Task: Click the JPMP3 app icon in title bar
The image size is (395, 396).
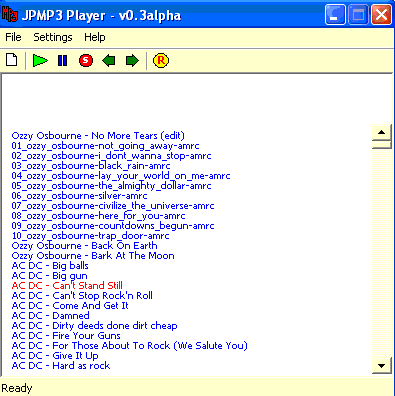Action: 10,14
